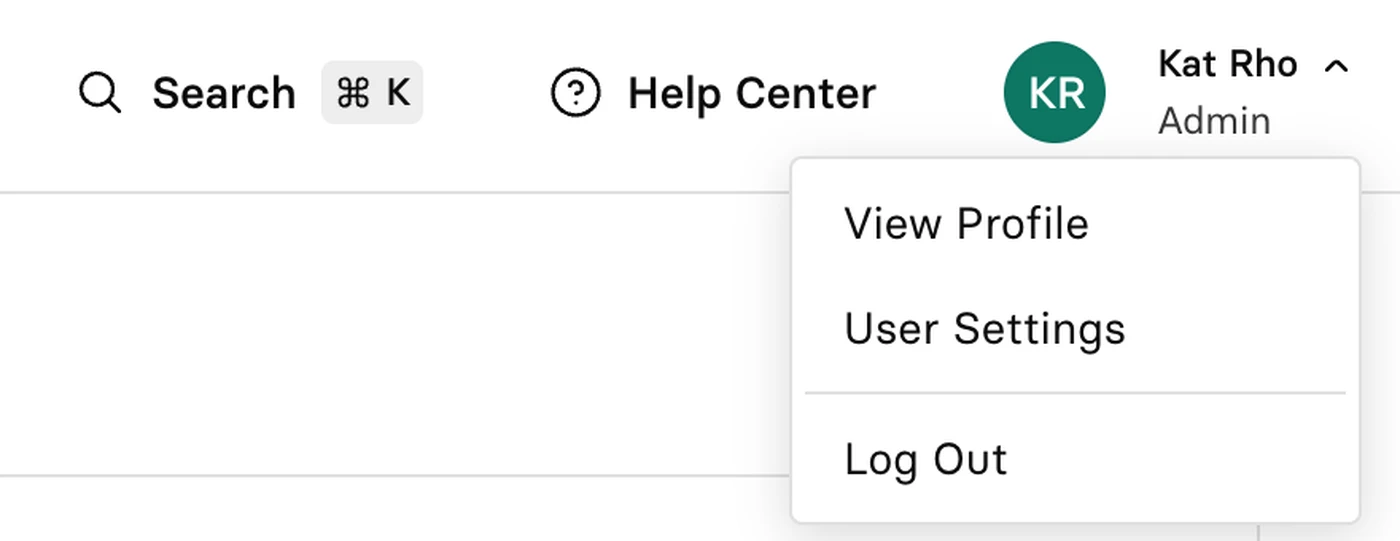The image size is (1400, 541).
Task: Close the account dropdown via the up arrow
Action: pos(1336,66)
